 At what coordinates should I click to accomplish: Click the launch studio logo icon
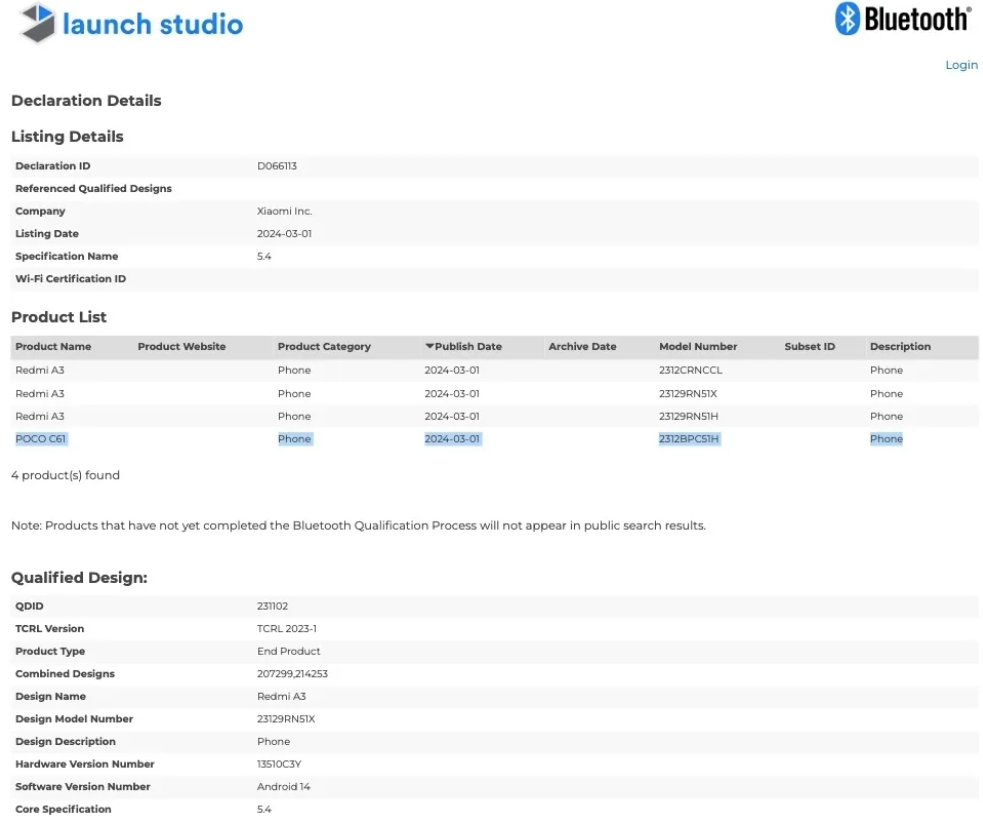tap(38, 23)
